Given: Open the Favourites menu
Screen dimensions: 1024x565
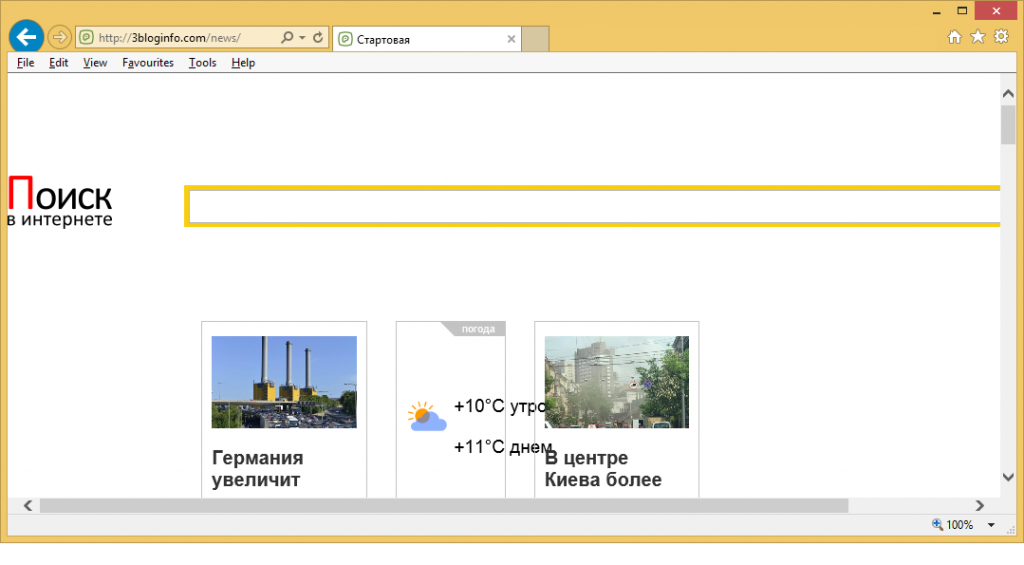Looking at the screenshot, I should 148,62.
